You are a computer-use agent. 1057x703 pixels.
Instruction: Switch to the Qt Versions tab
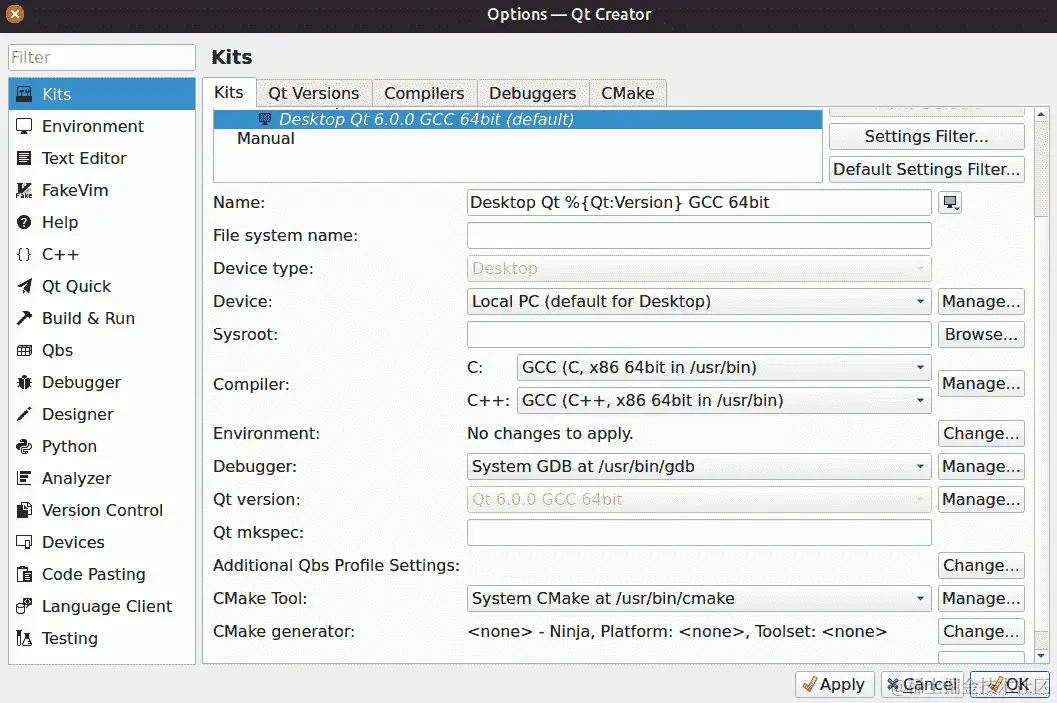pyautogui.click(x=313, y=93)
